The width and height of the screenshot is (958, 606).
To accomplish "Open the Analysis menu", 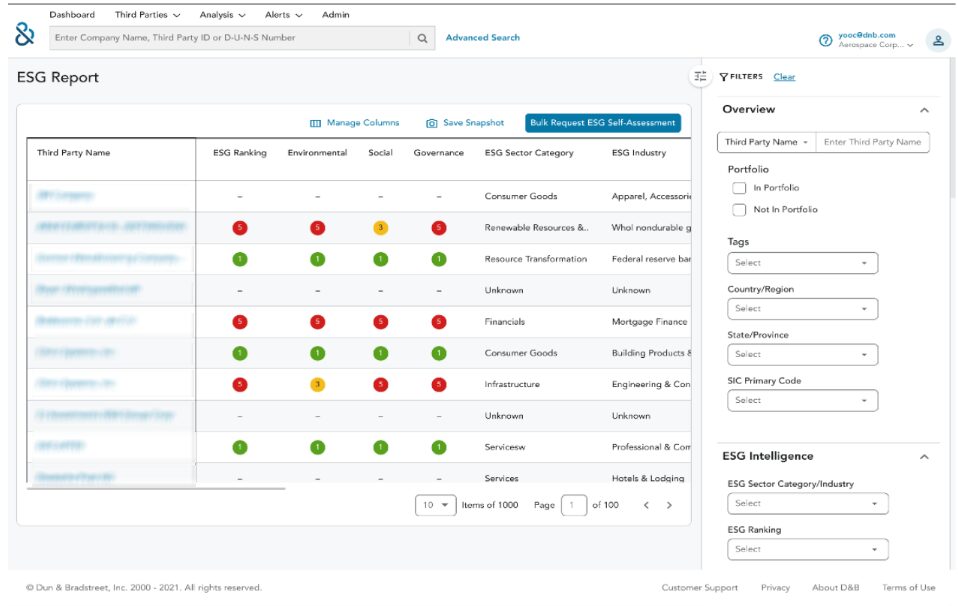I will click(222, 15).
